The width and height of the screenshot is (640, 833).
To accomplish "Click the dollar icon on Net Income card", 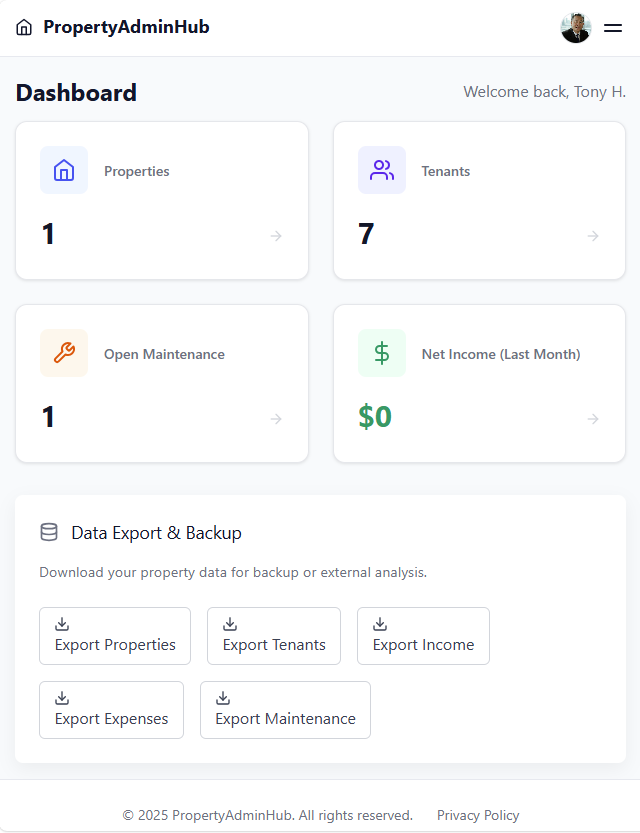I will point(381,353).
